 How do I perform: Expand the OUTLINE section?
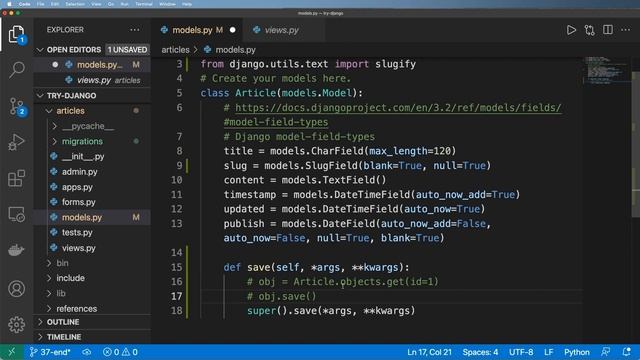coord(92,322)
